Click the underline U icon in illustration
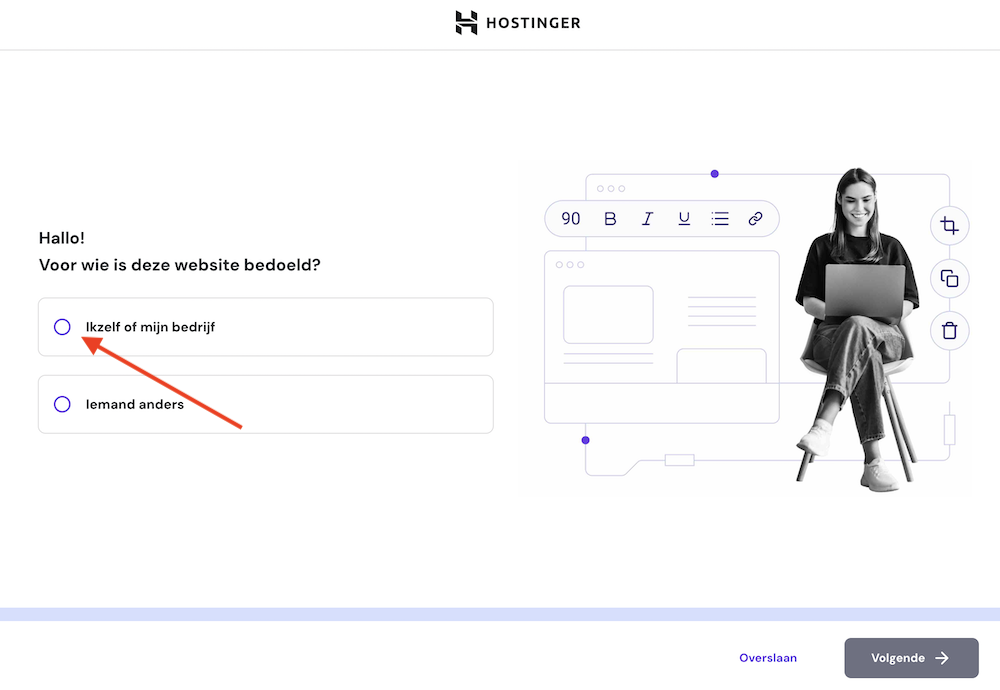This screenshot has width=1000, height=690. pyautogui.click(x=684, y=219)
